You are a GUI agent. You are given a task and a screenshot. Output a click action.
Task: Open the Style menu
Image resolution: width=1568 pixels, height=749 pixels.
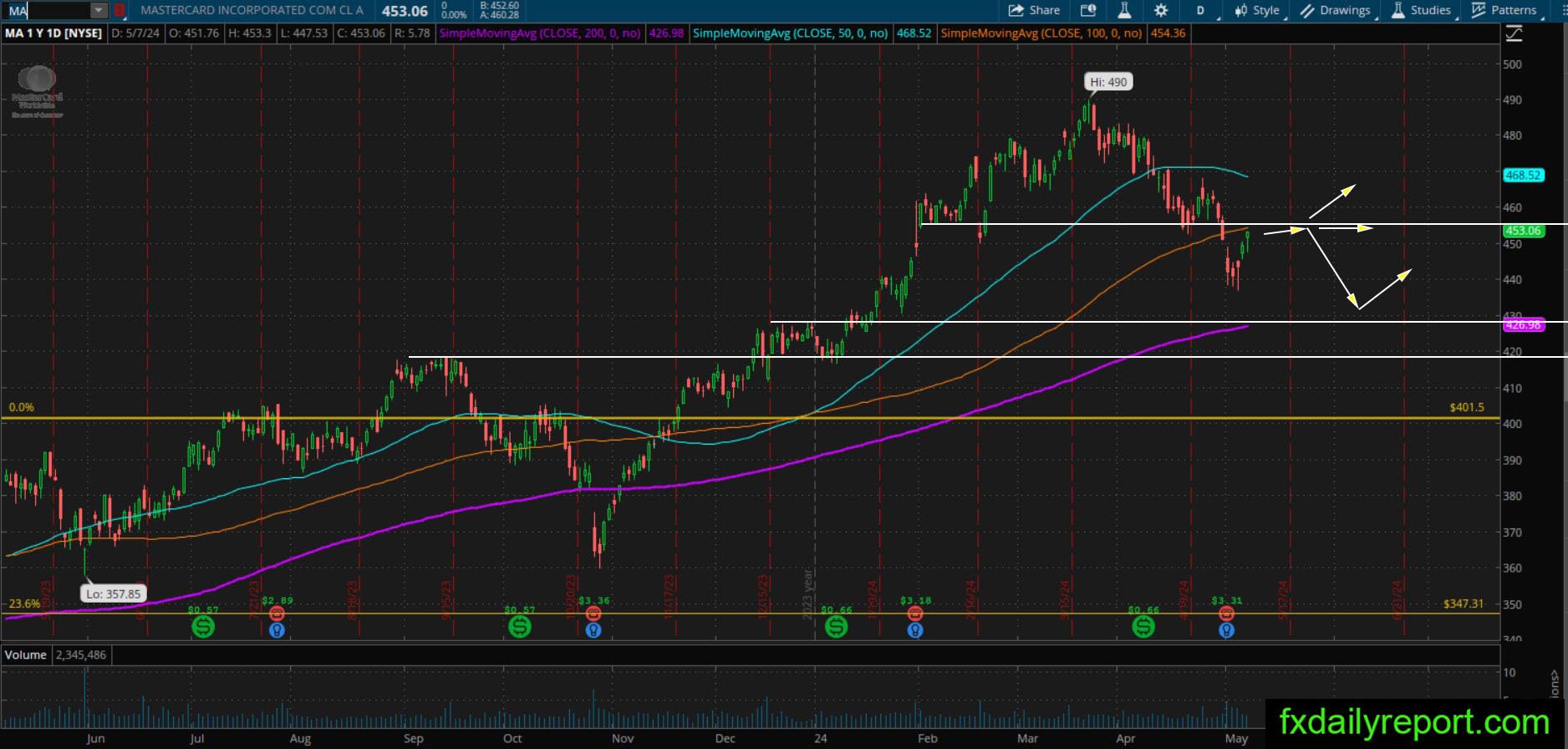click(1257, 10)
